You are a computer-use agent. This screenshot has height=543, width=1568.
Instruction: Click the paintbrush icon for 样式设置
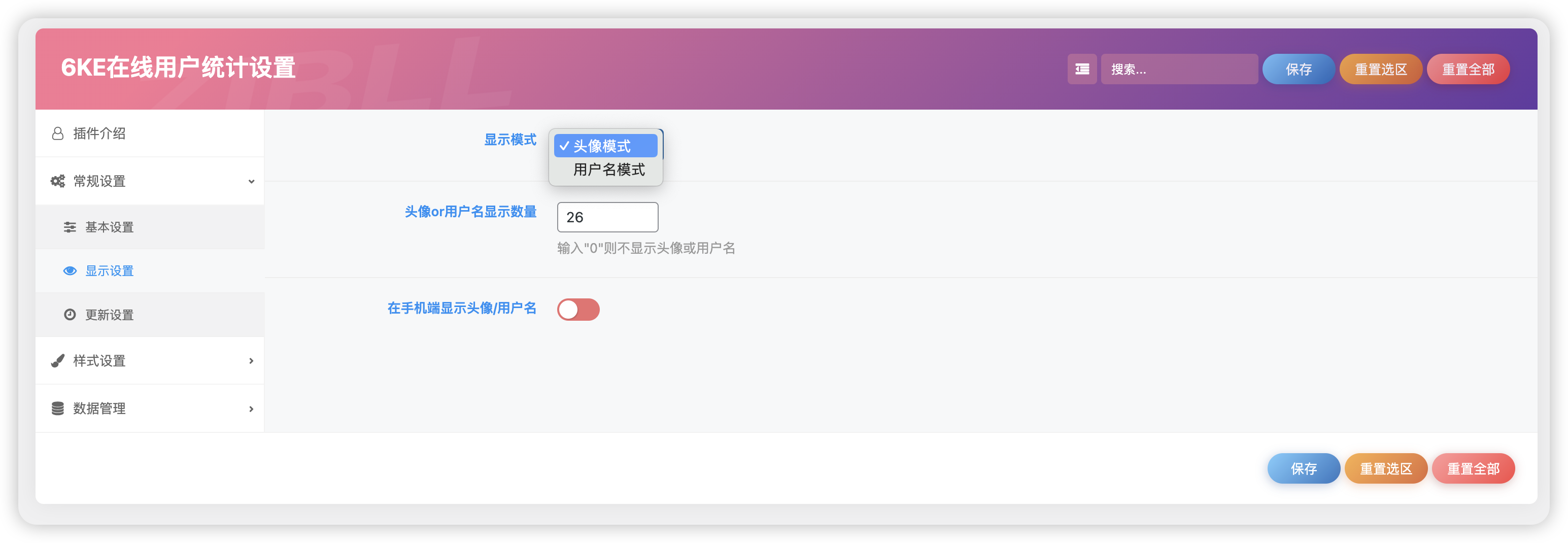[58, 361]
